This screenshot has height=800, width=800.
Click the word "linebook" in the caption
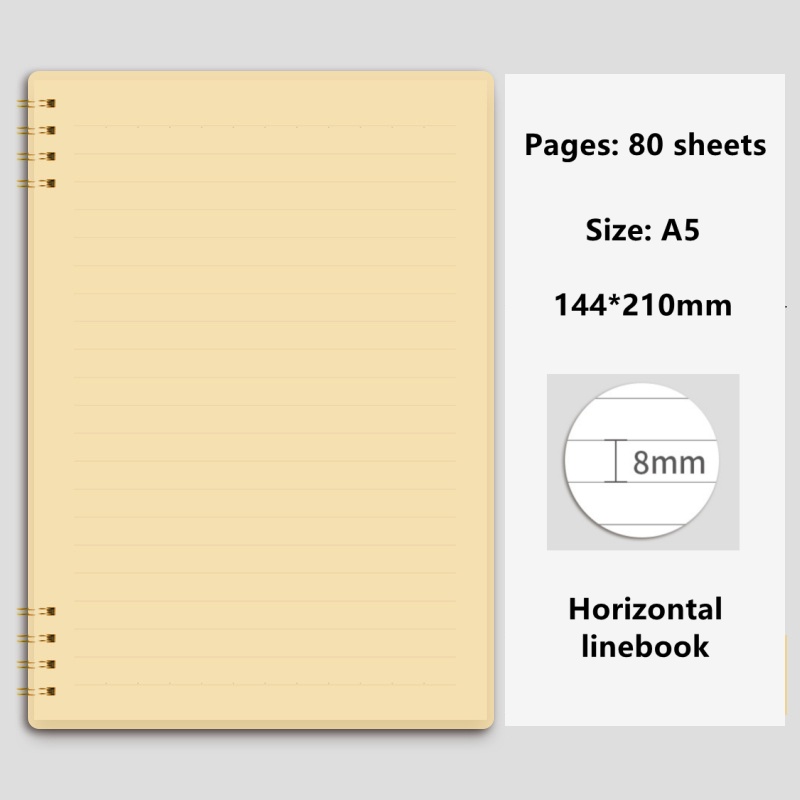pos(645,646)
